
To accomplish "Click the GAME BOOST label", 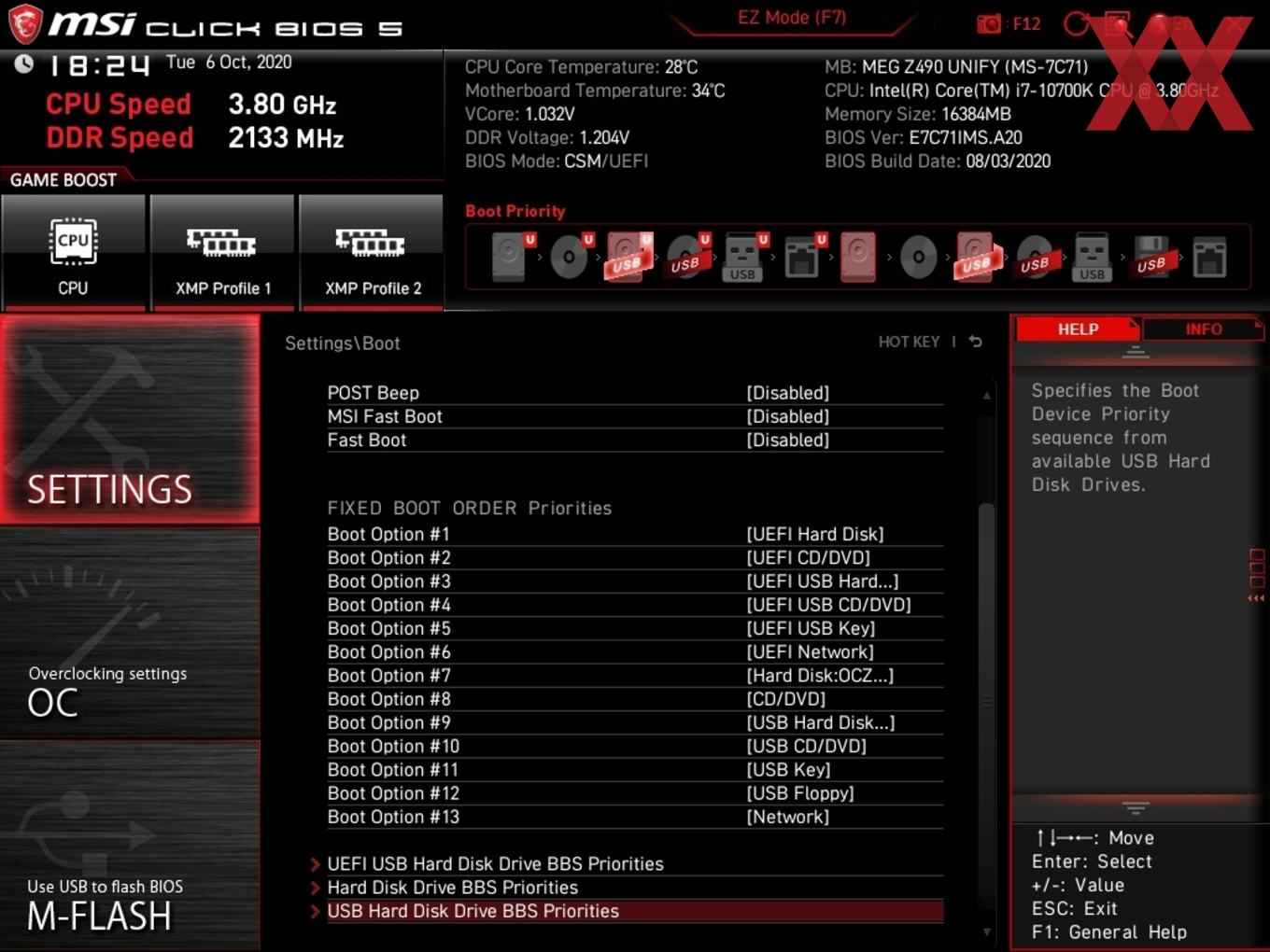I will pos(63,180).
